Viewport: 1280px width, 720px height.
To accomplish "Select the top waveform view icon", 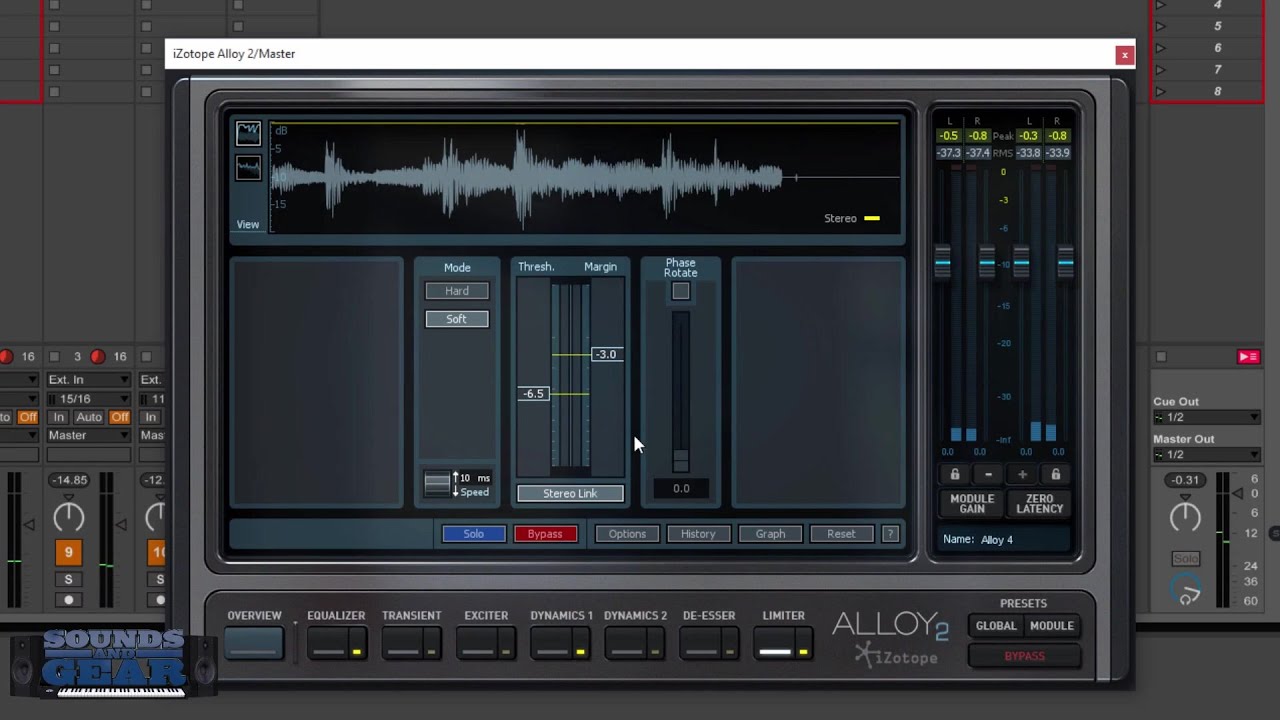I will tap(248, 133).
